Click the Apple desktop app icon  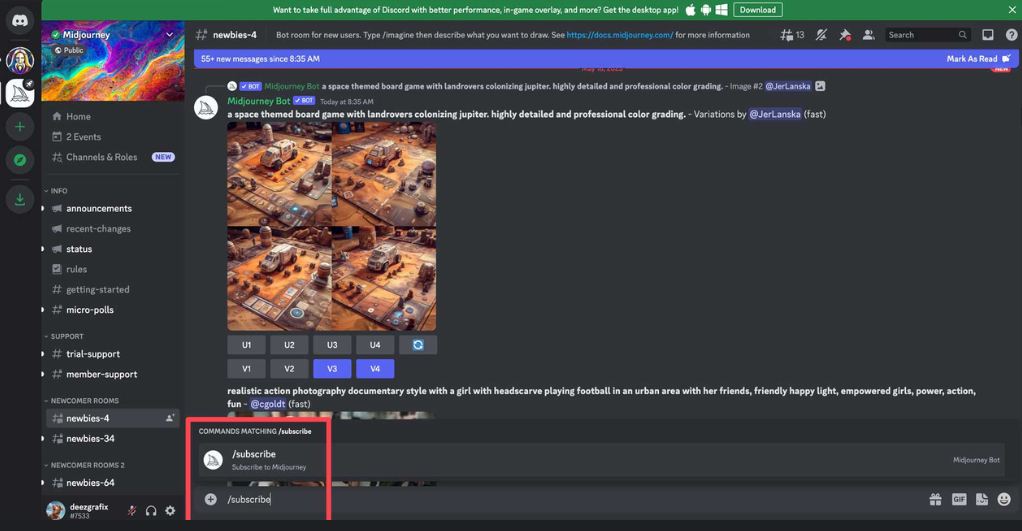(x=690, y=10)
